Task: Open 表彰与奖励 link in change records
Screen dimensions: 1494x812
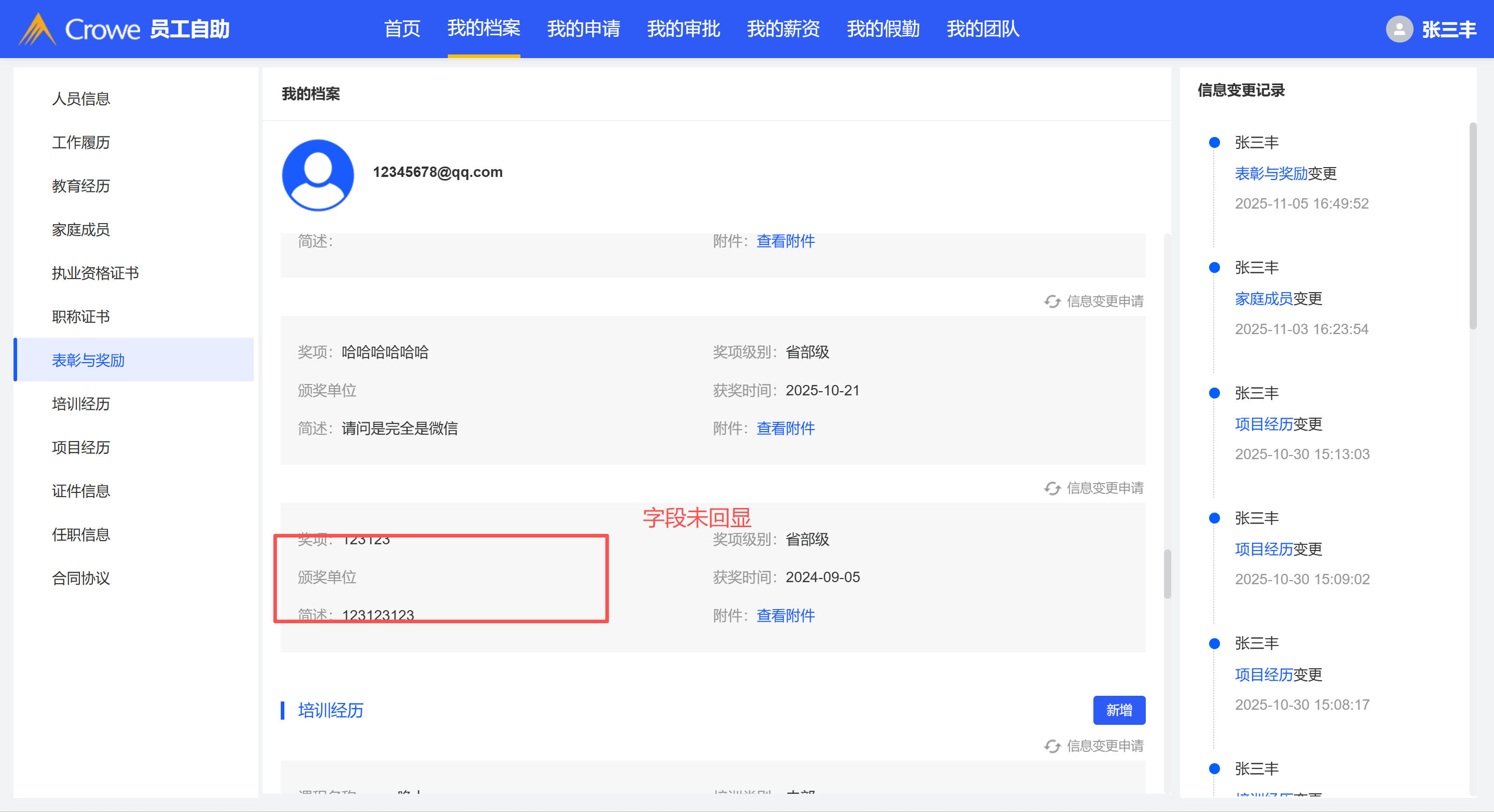Action: (1270, 173)
